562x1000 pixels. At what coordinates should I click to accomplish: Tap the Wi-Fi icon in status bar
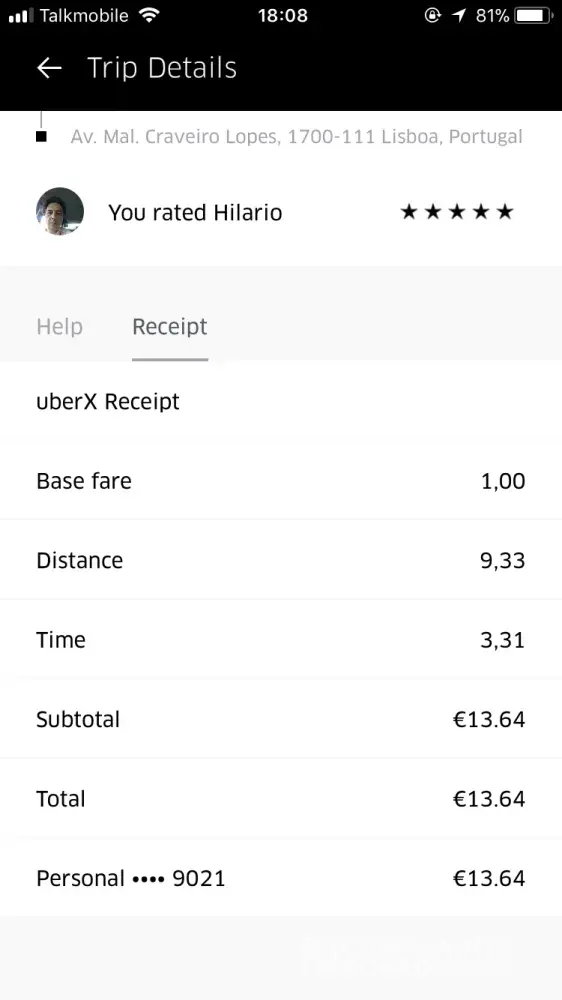coord(149,15)
